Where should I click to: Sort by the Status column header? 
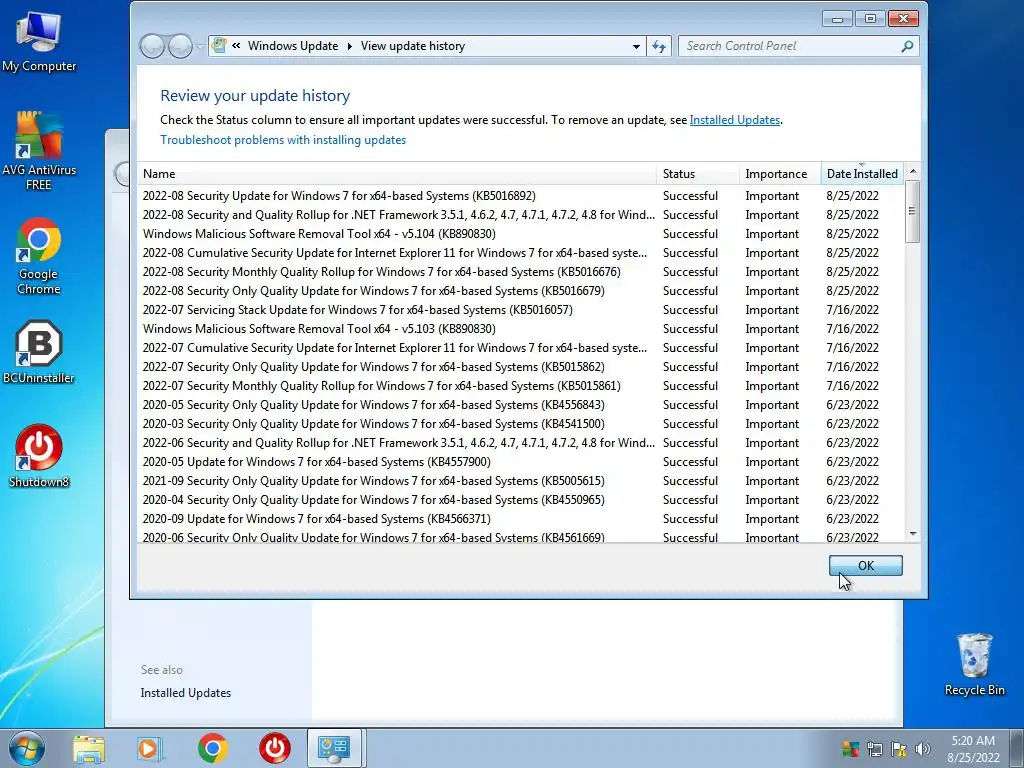698,174
